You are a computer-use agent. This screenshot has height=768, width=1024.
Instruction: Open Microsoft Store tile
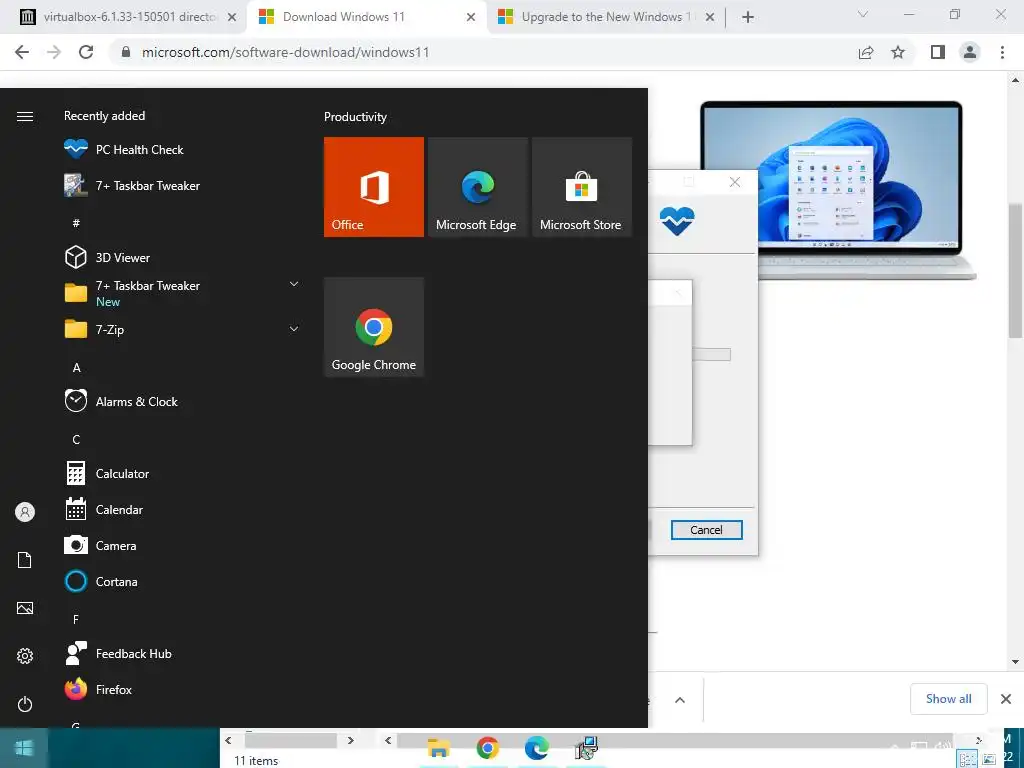[x=581, y=187]
